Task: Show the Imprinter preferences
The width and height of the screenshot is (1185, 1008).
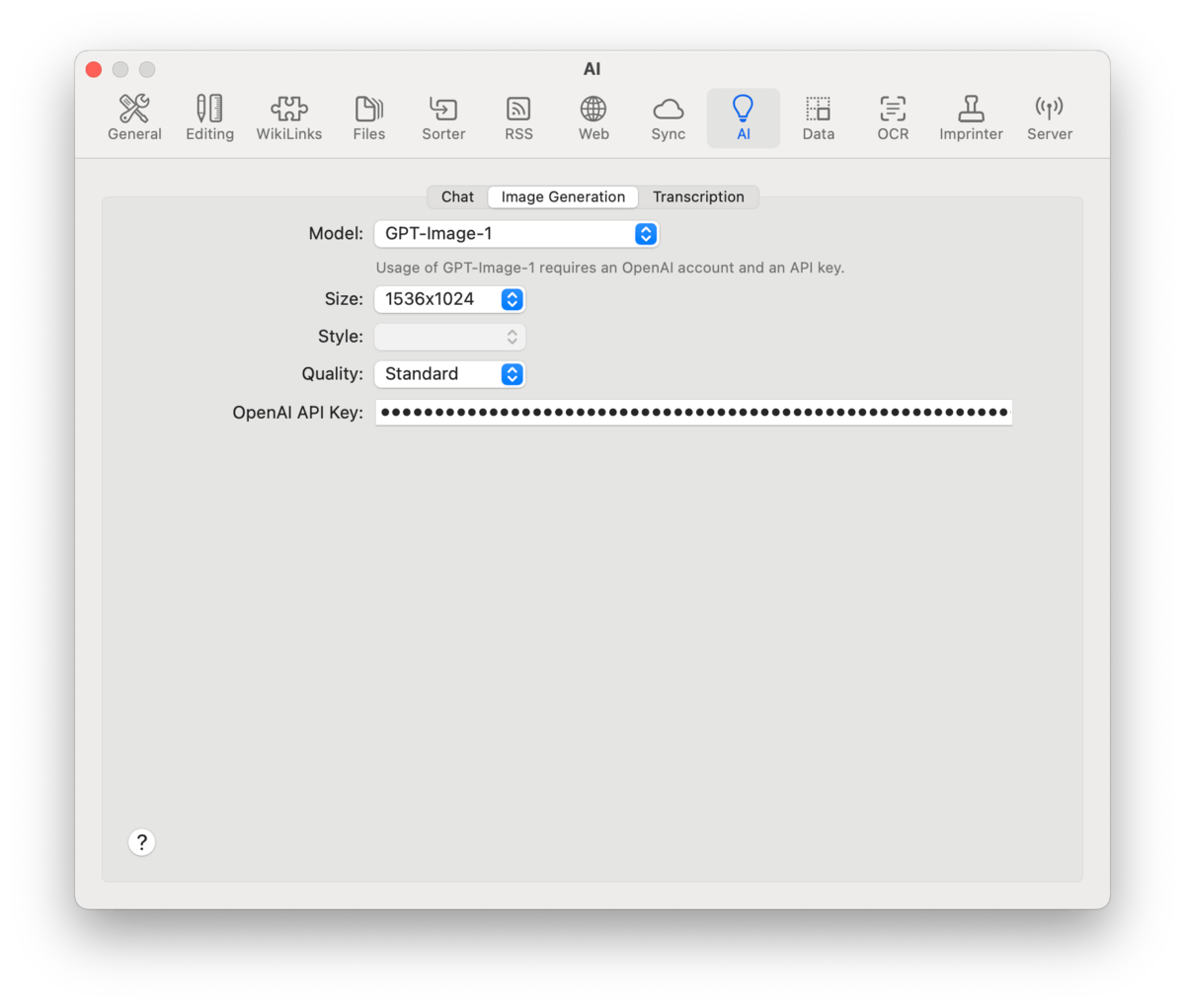Action: click(971, 117)
